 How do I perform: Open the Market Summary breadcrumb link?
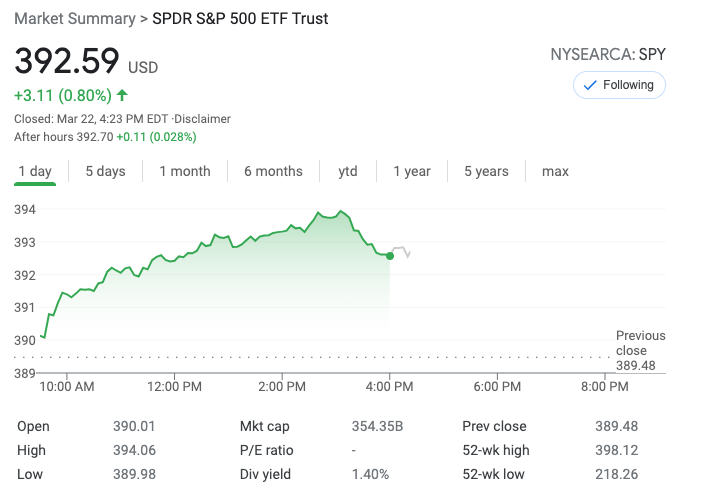[74, 19]
